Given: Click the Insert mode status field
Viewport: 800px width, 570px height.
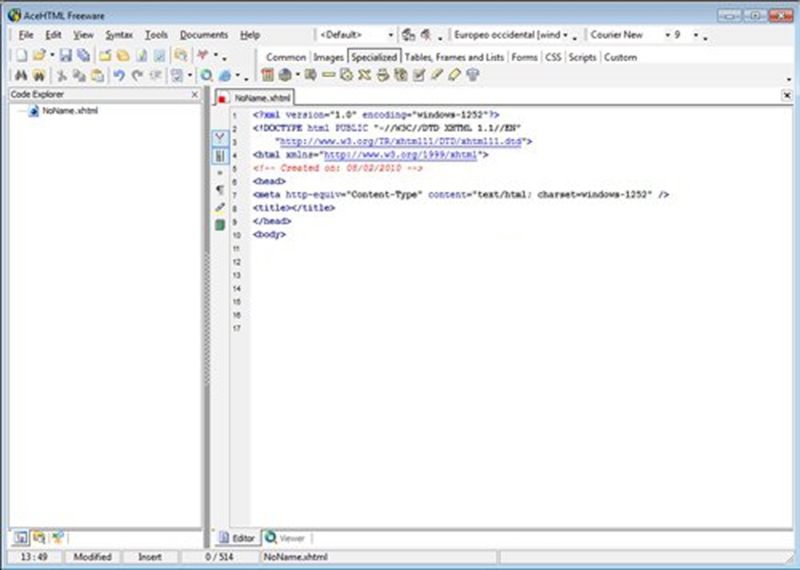Looking at the screenshot, I should point(150,557).
